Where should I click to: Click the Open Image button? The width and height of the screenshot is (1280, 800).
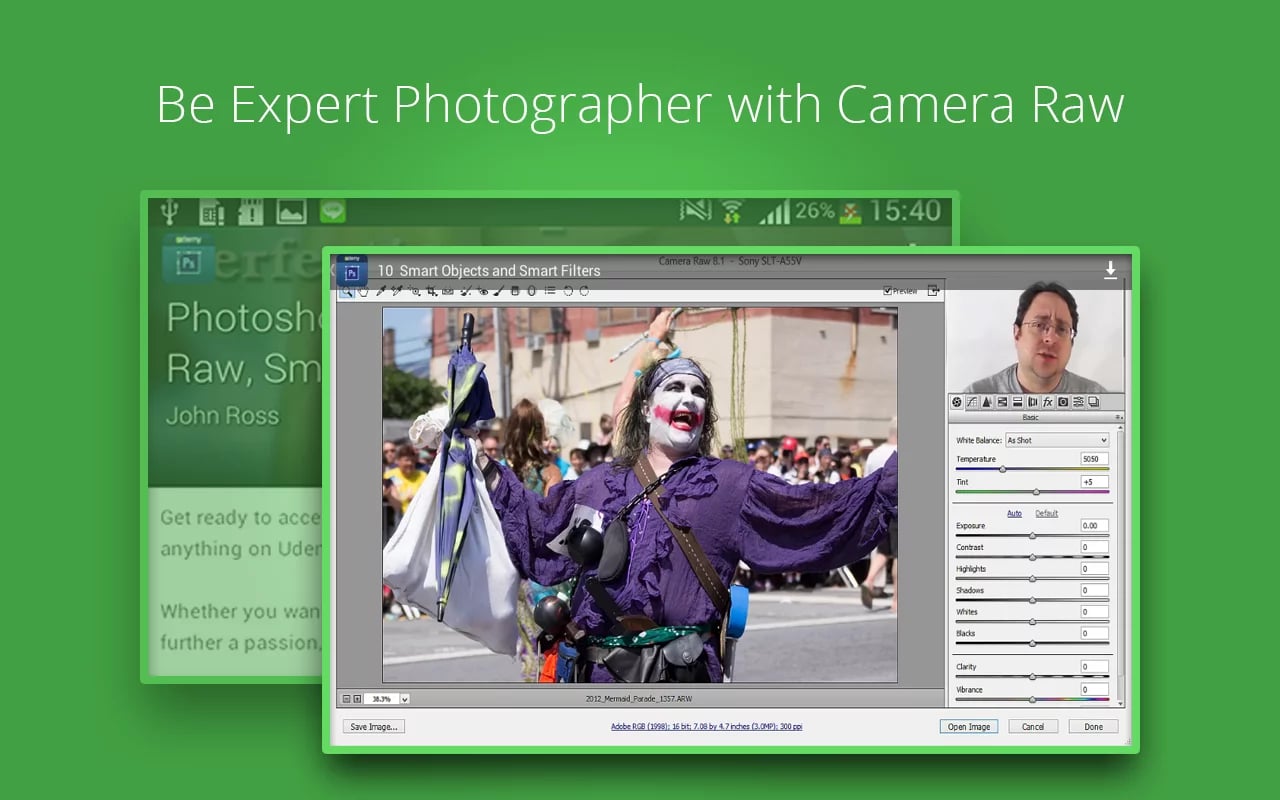(968, 727)
